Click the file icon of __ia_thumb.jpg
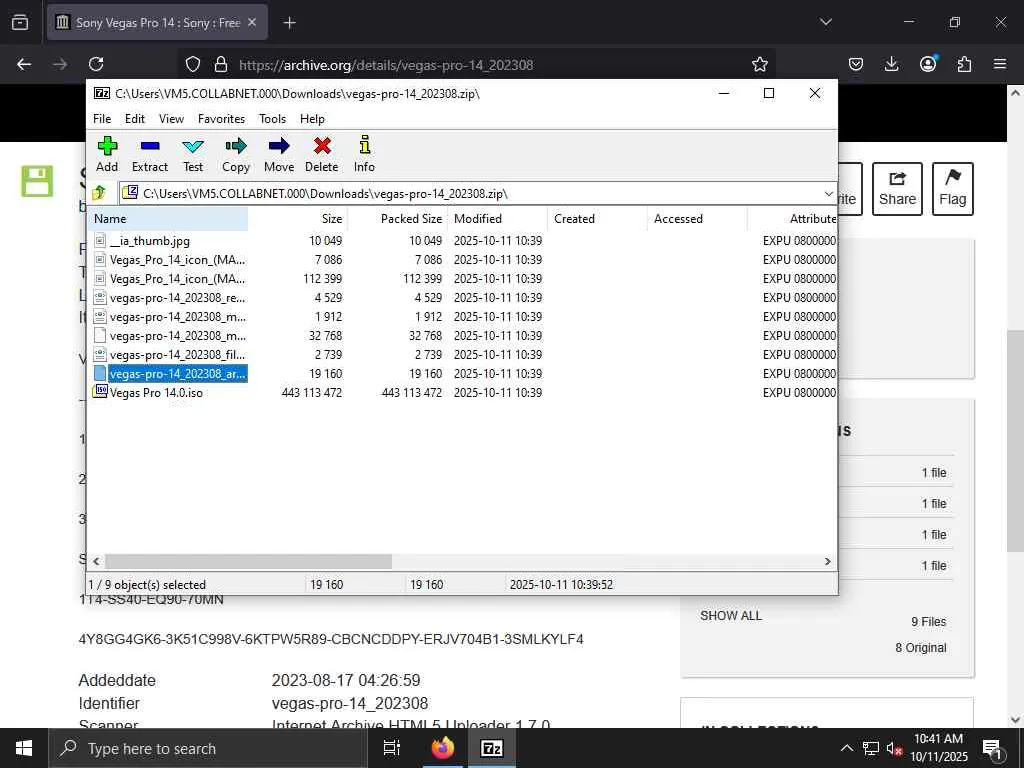 (x=100, y=241)
